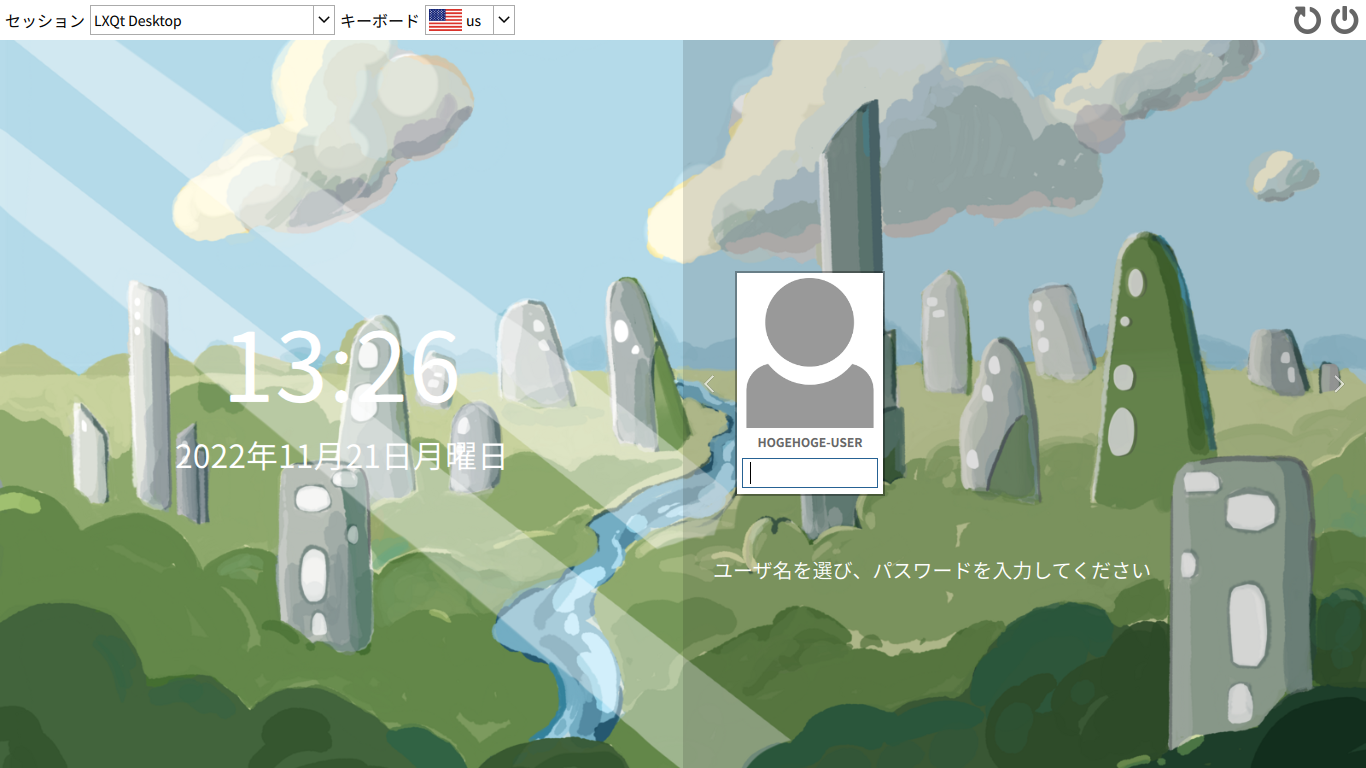Click the US flag keyboard icon
This screenshot has height=768, width=1366.
pyautogui.click(x=445, y=20)
